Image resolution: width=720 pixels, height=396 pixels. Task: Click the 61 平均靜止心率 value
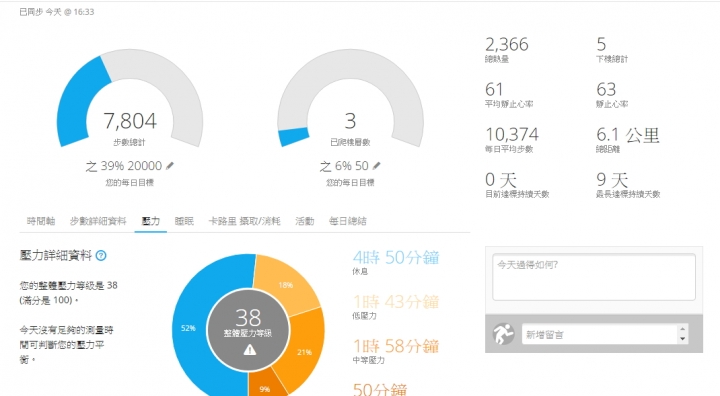pyautogui.click(x=494, y=89)
